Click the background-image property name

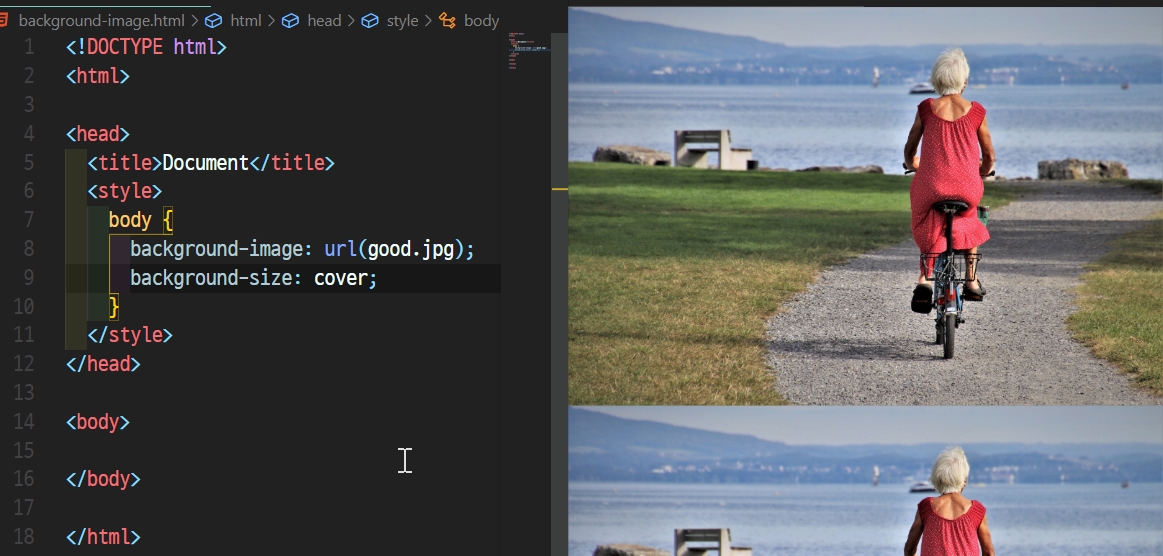coord(217,249)
